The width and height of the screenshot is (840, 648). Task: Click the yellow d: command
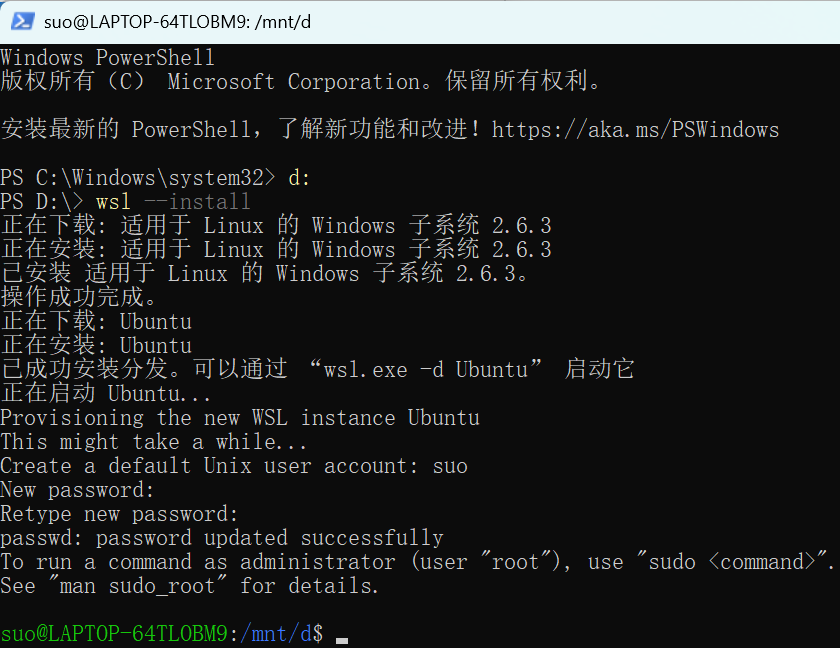click(299, 178)
